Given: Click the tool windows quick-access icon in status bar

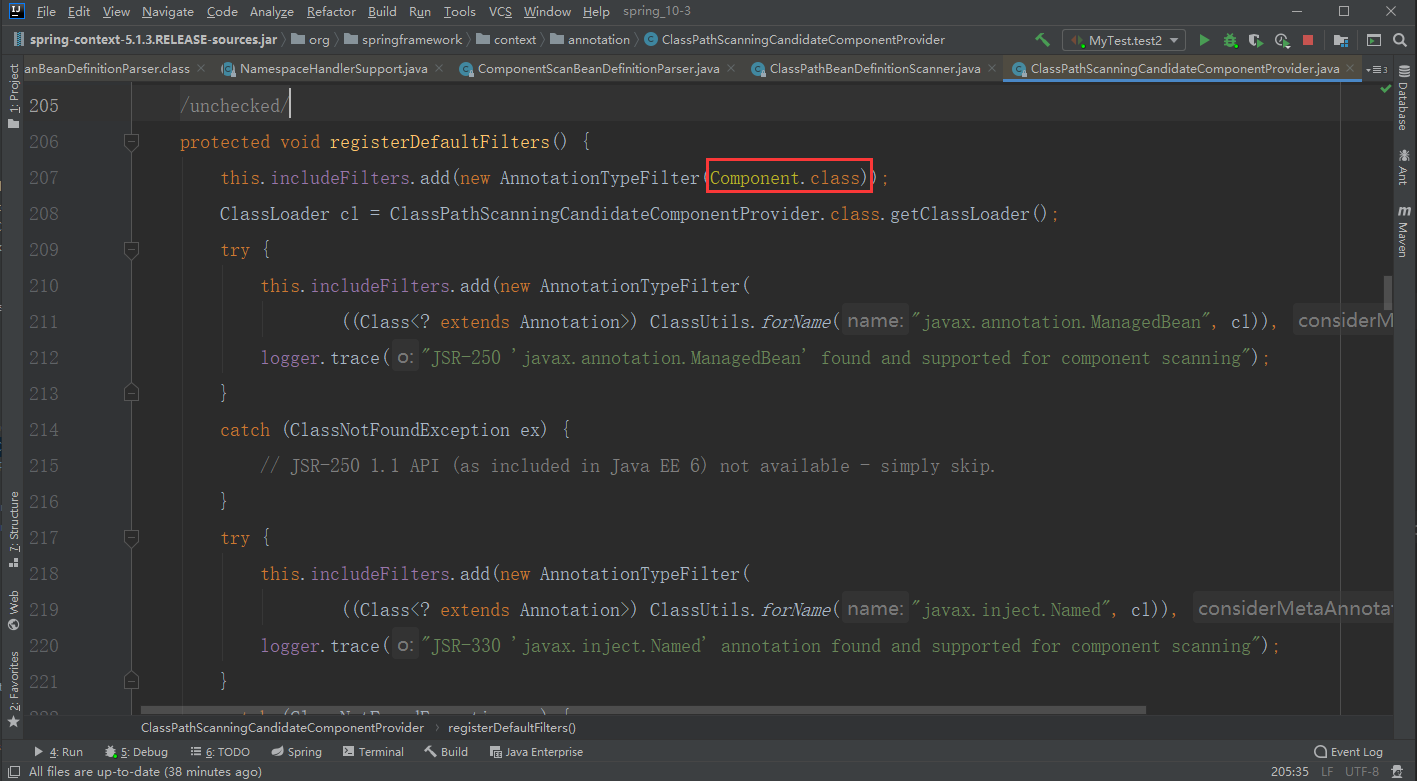Looking at the screenshot, I should [x=13, y=771].
